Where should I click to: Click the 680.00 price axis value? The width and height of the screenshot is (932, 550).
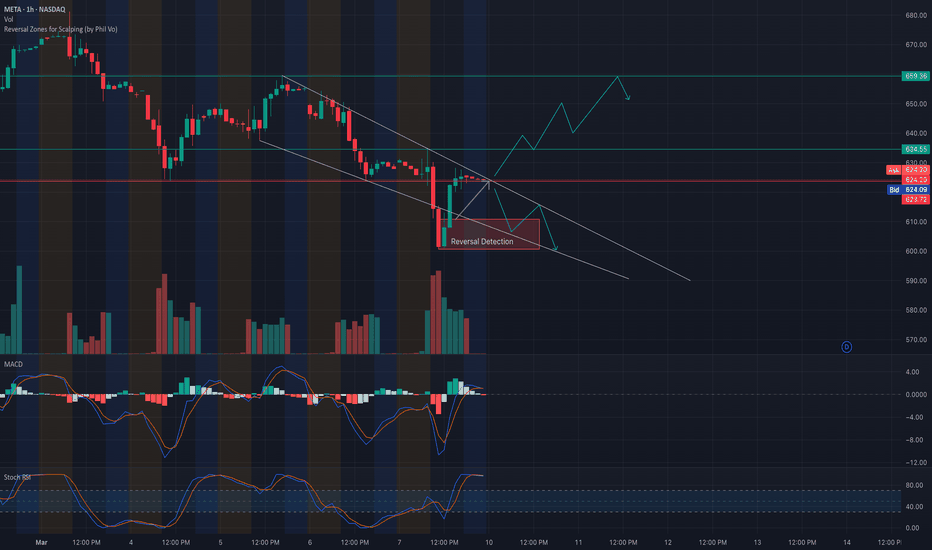pos(916,15)
